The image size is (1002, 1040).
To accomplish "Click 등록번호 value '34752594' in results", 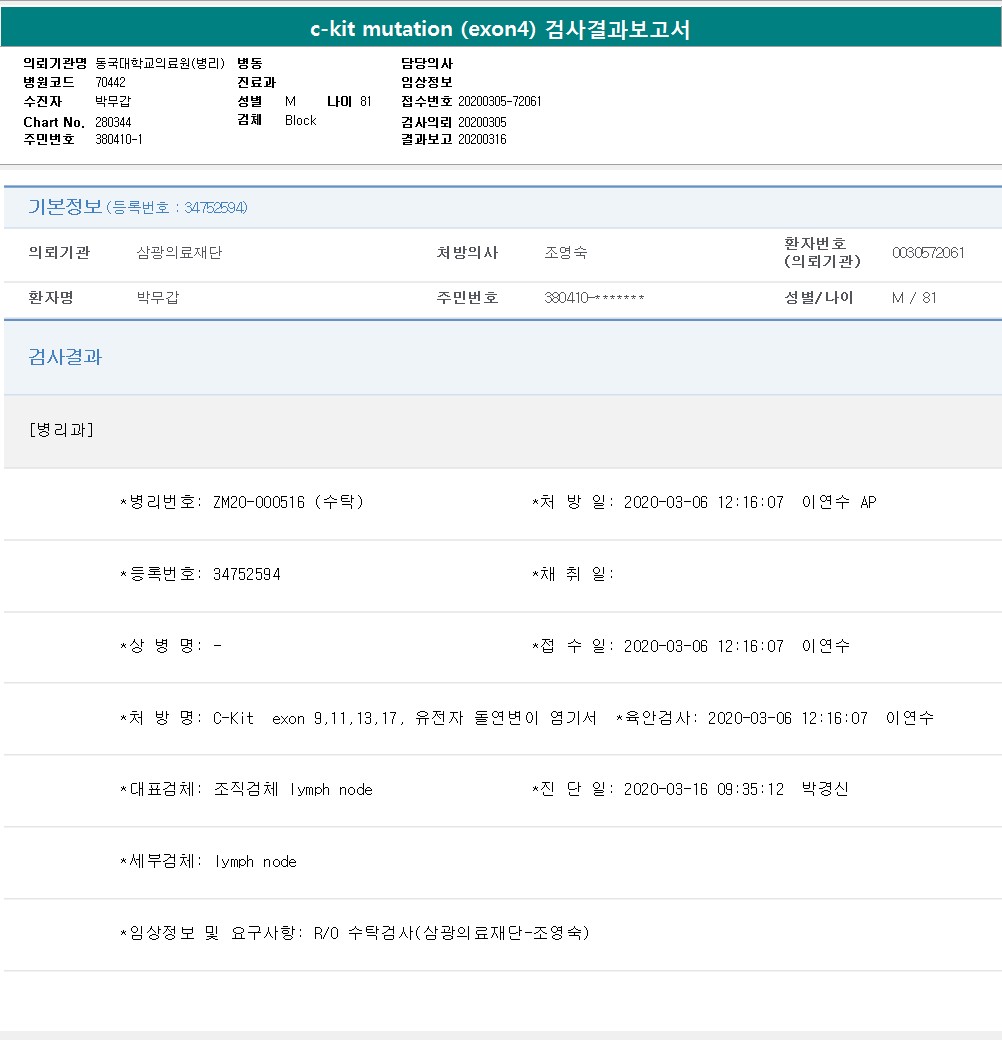I will (x=247, y=574).
